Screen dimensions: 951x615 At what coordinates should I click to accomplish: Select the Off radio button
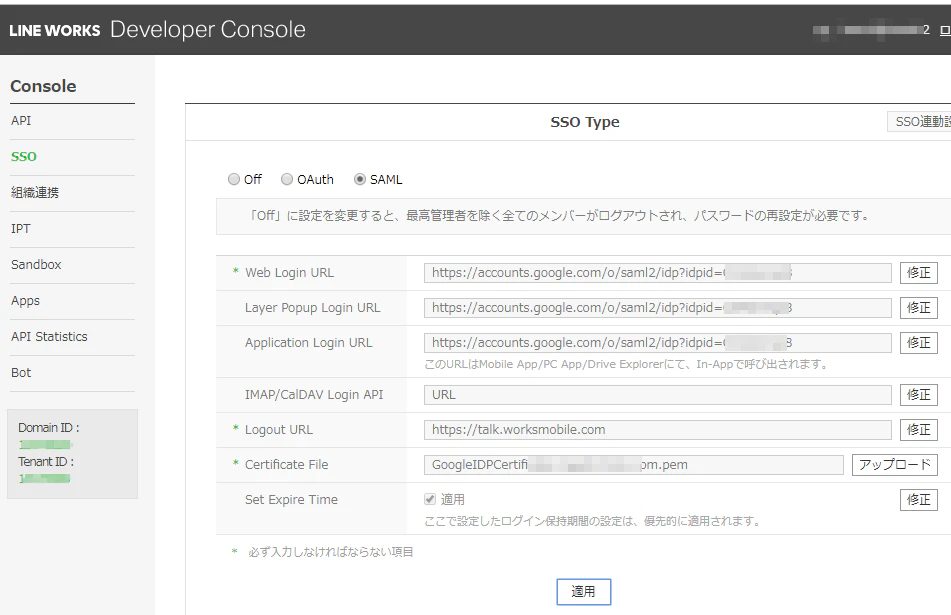(234, 180)
